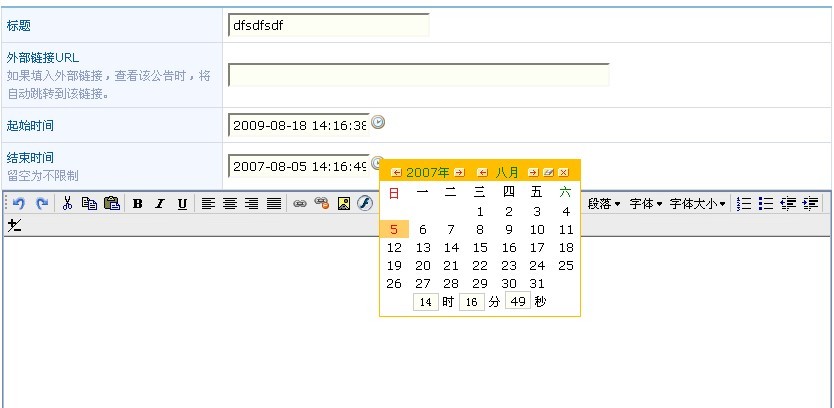Select day 28 in the calendar

coord(451,284)
